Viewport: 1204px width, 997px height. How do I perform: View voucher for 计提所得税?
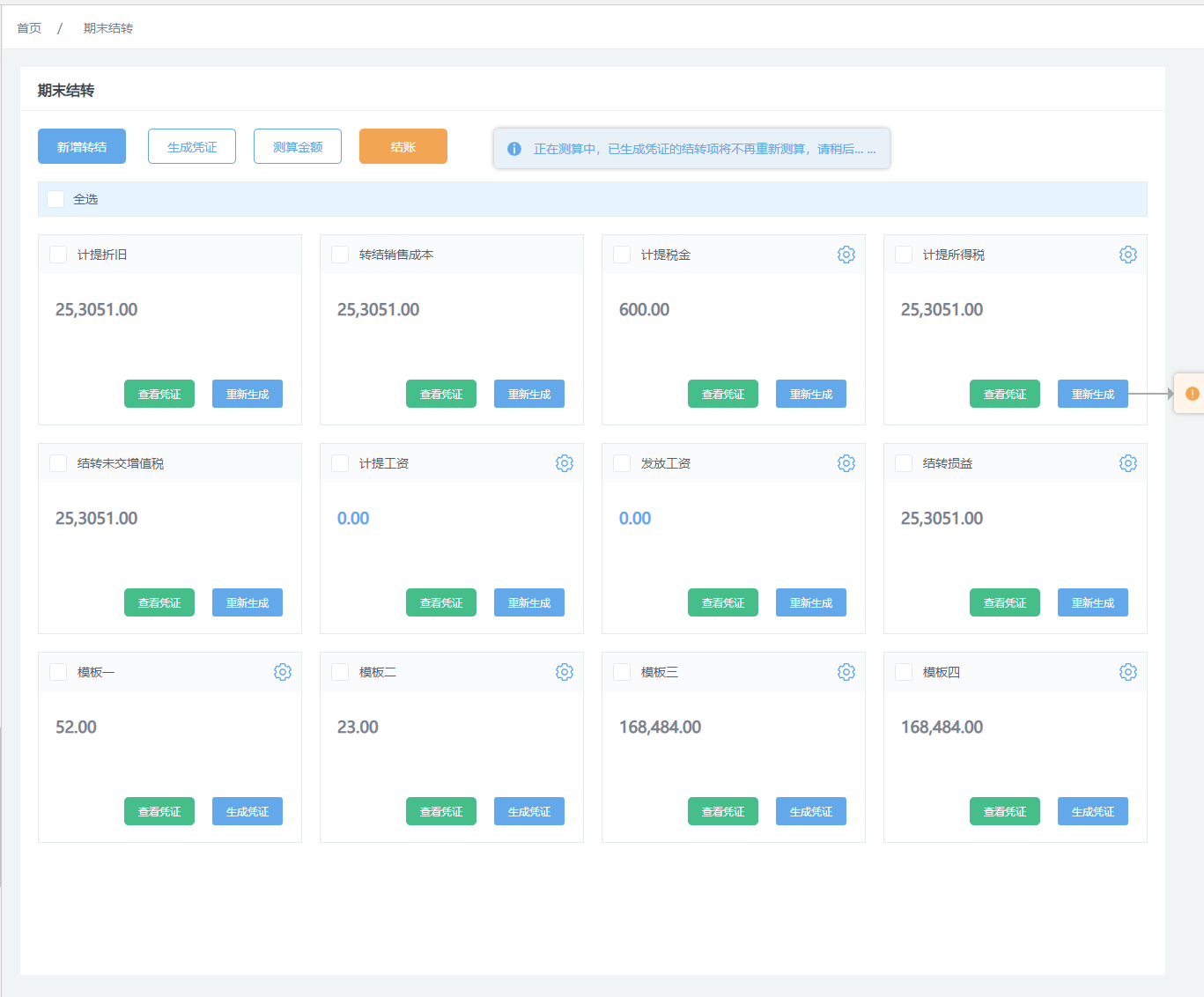pyautogui.click(x=1005, y=394)
